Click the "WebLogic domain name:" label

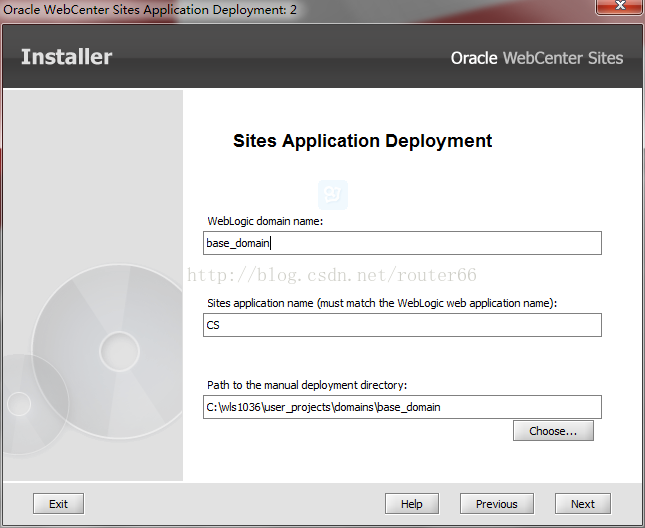[x=265, y=221]
